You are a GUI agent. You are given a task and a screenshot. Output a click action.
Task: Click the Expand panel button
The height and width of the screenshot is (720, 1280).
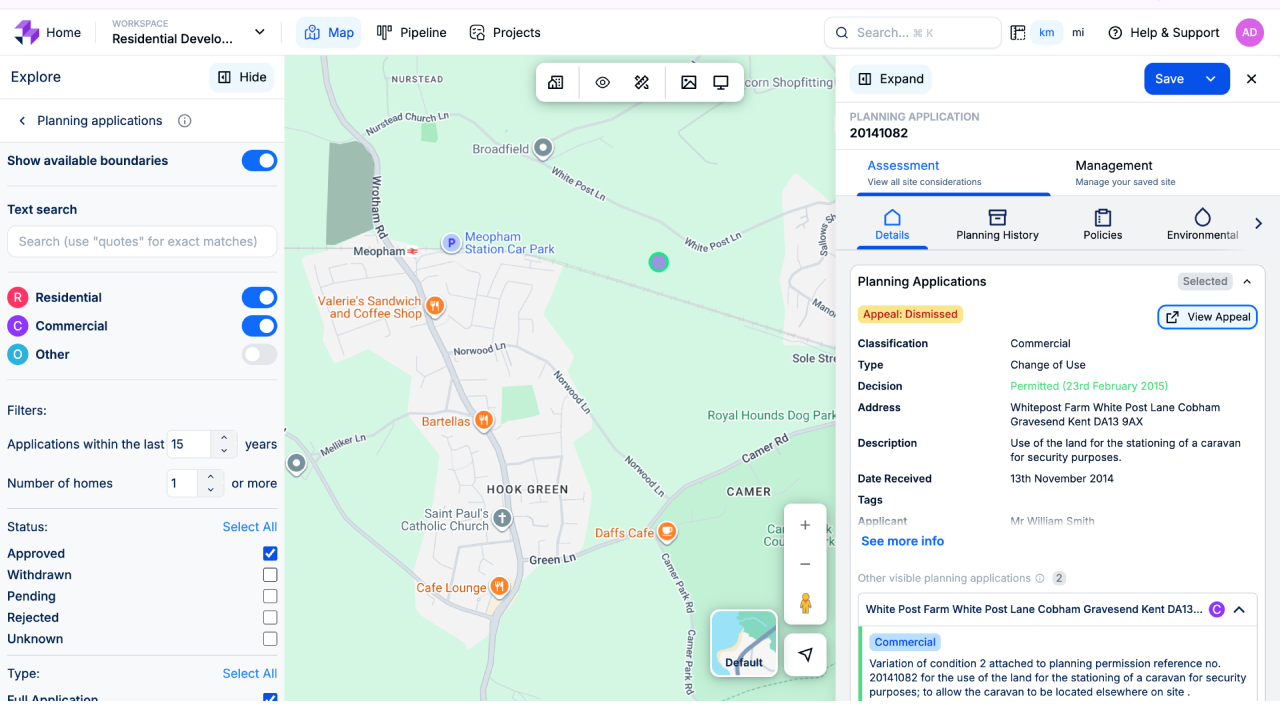(890, 79)
